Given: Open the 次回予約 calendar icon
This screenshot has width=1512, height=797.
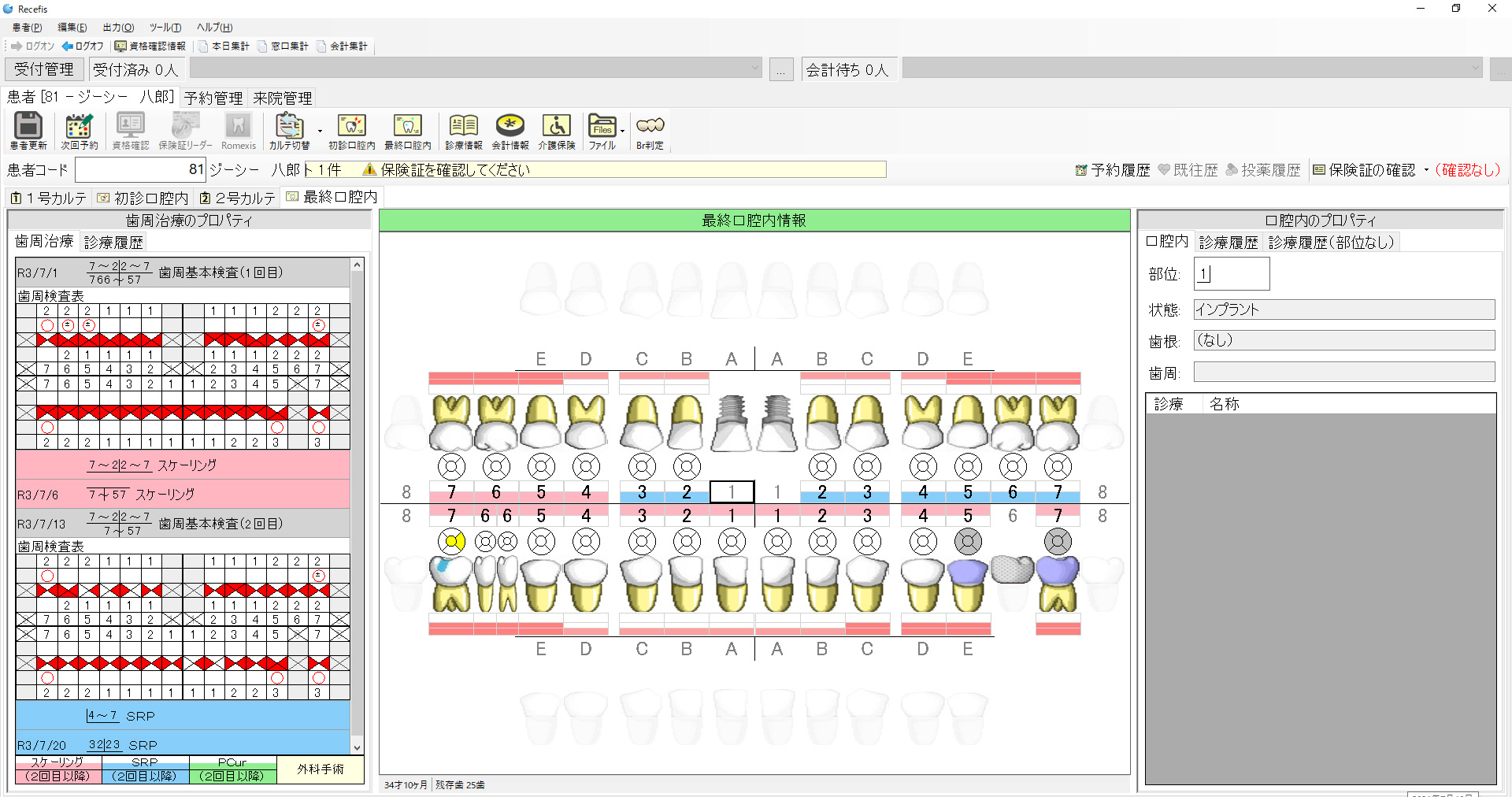Looking at the screenshot, I should tap(79, 131).
